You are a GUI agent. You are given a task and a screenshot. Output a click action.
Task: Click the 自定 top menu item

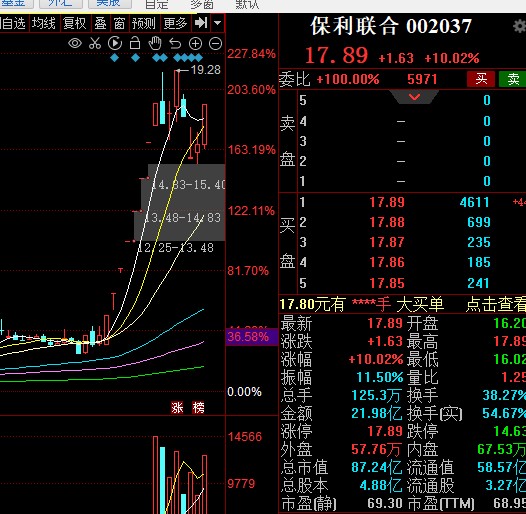coord(156,4)
